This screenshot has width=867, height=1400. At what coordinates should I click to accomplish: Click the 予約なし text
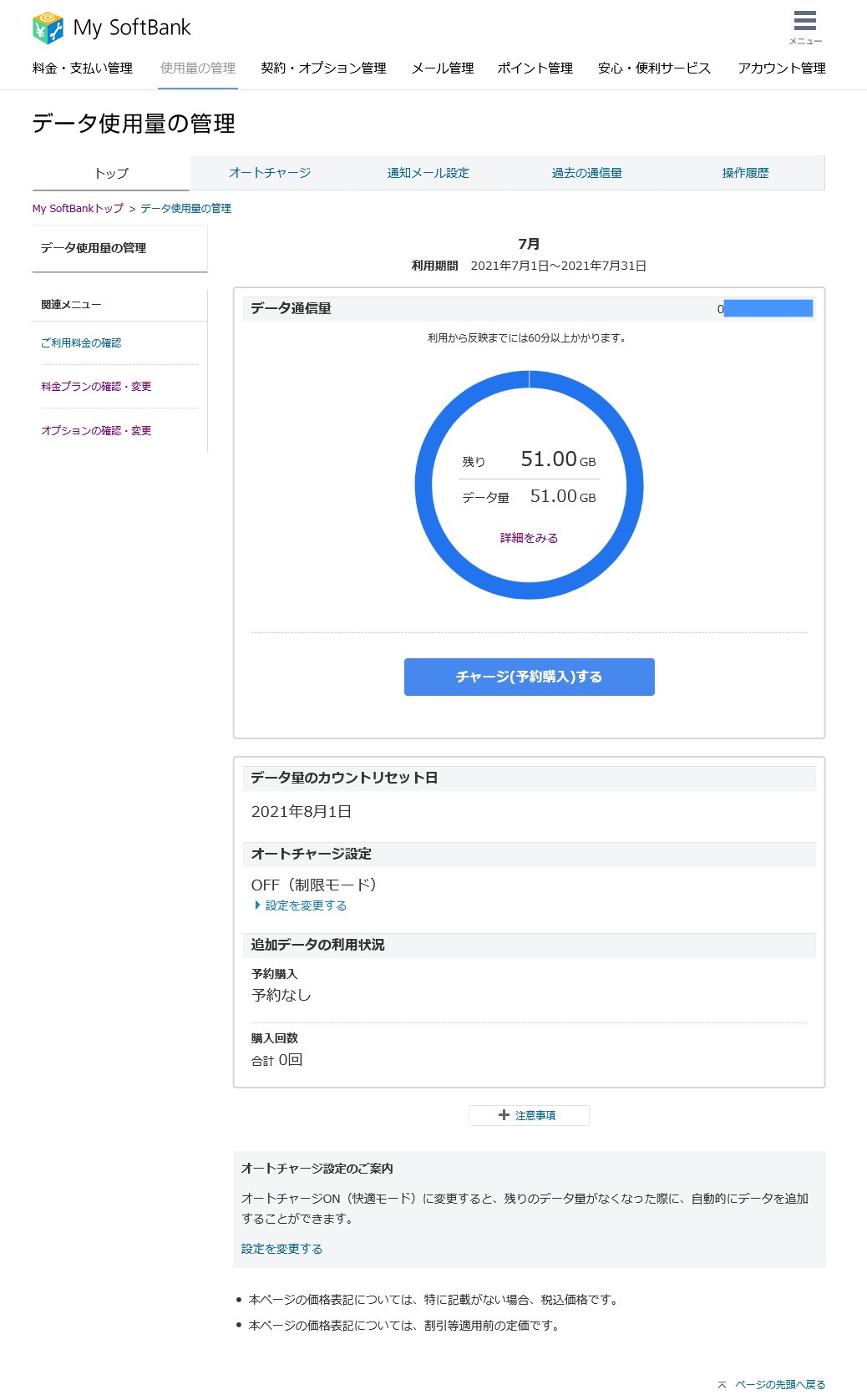(x=281, y=995)
